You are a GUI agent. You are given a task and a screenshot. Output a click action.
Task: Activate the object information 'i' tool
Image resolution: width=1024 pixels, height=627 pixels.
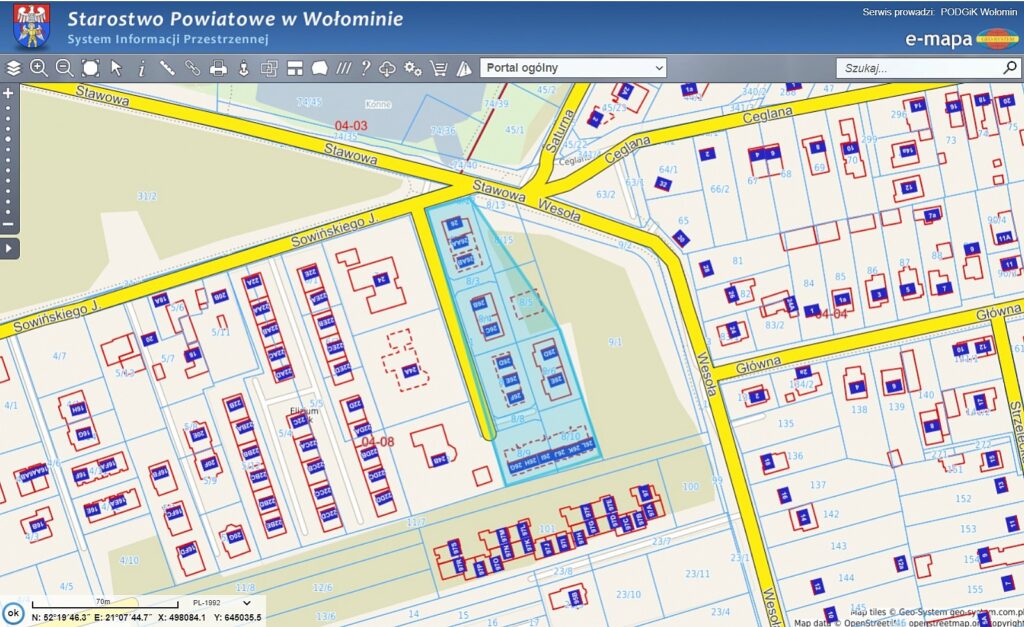tap(141, 68)
